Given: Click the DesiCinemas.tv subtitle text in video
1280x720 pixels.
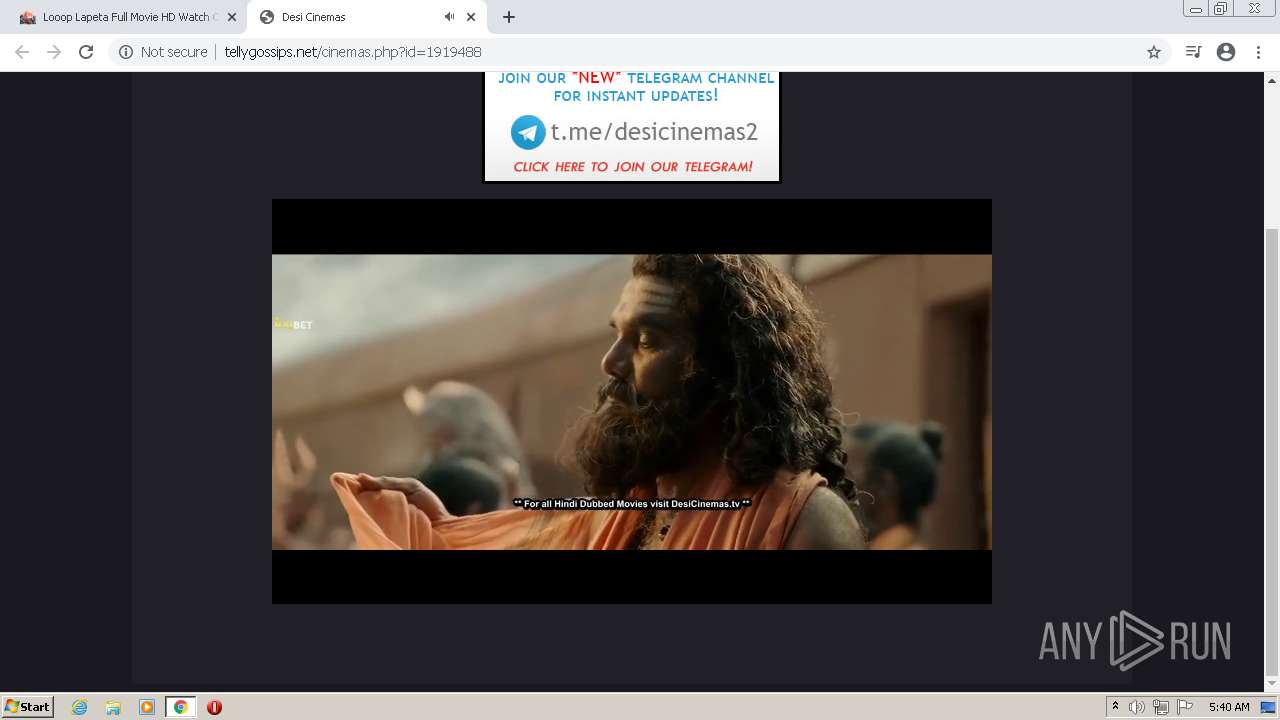Looking at the screenshot, I should point(632,504).
